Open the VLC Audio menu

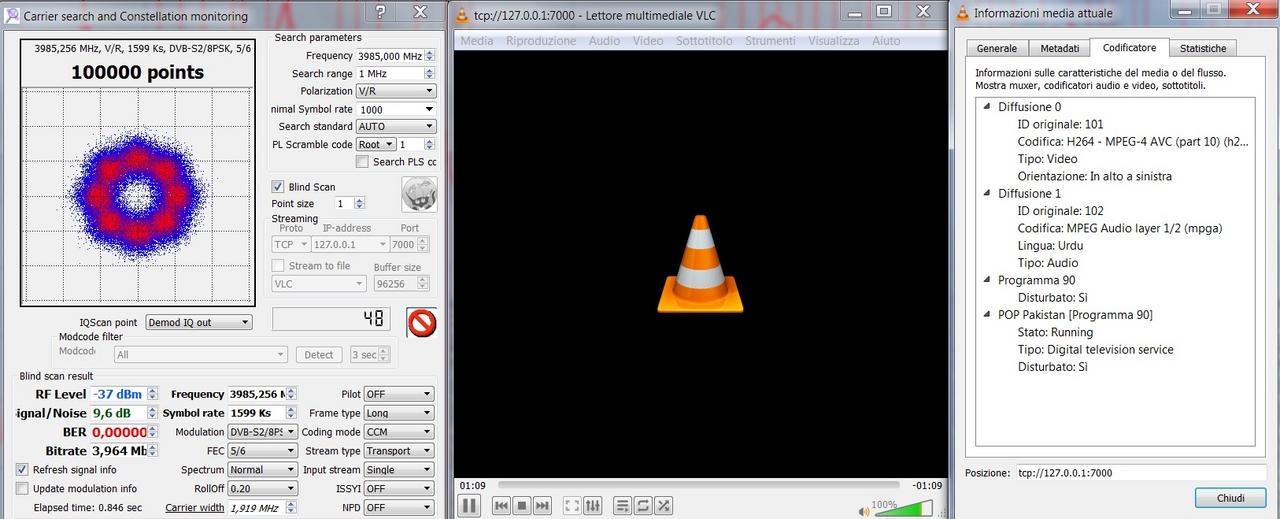click(x=604, y=41)
